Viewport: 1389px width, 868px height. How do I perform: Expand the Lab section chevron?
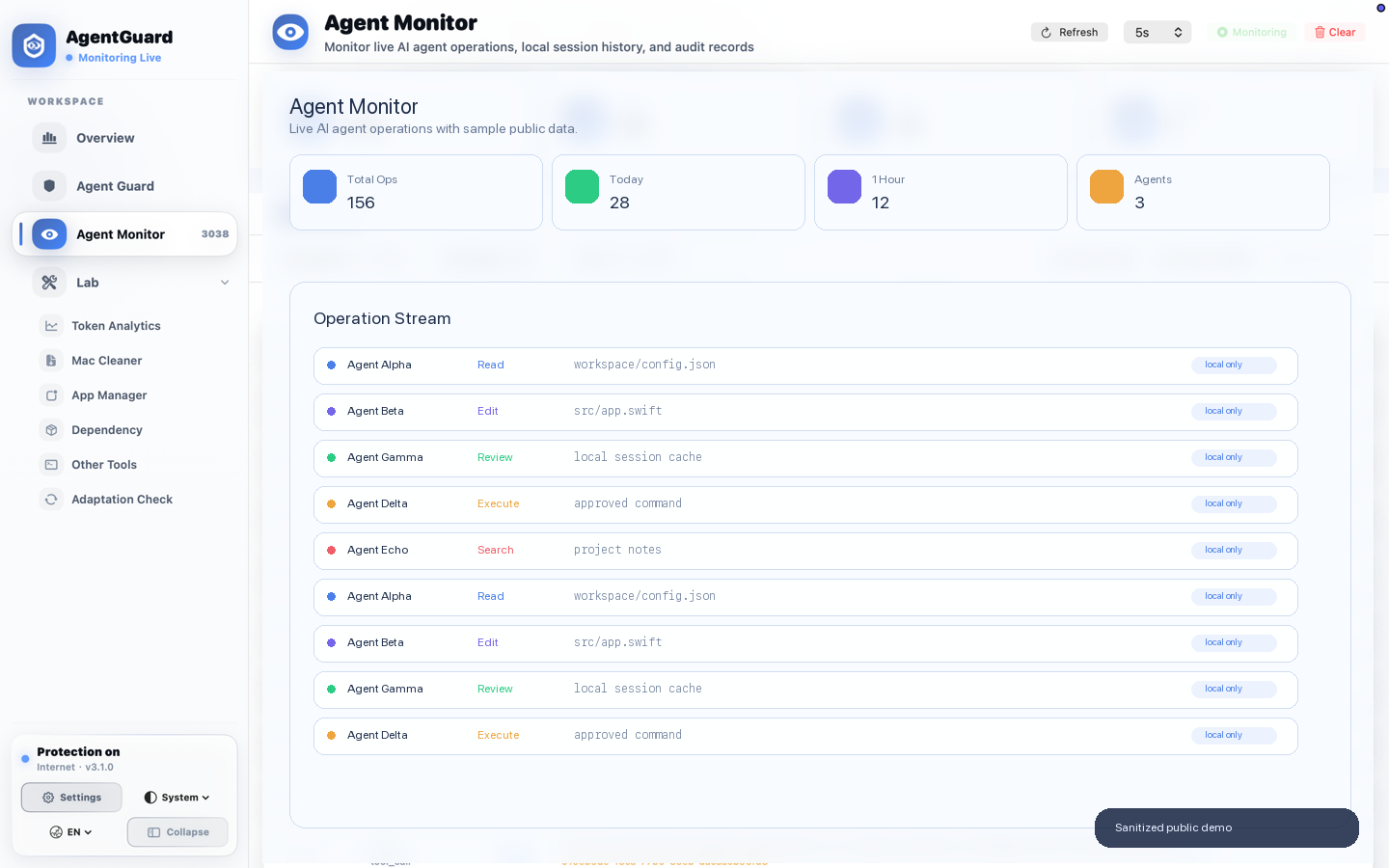225,283
